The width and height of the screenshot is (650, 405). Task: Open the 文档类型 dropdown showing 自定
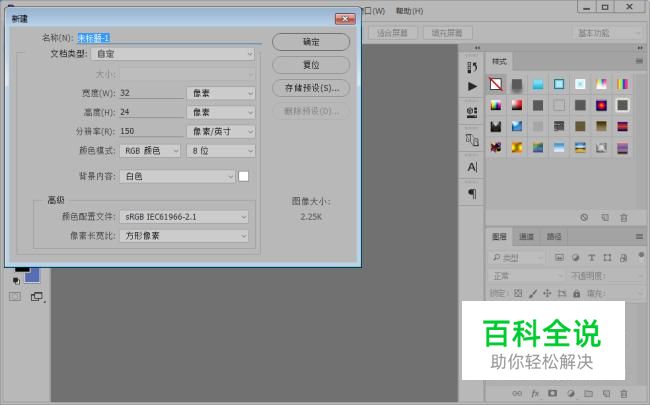click(173, 54)
